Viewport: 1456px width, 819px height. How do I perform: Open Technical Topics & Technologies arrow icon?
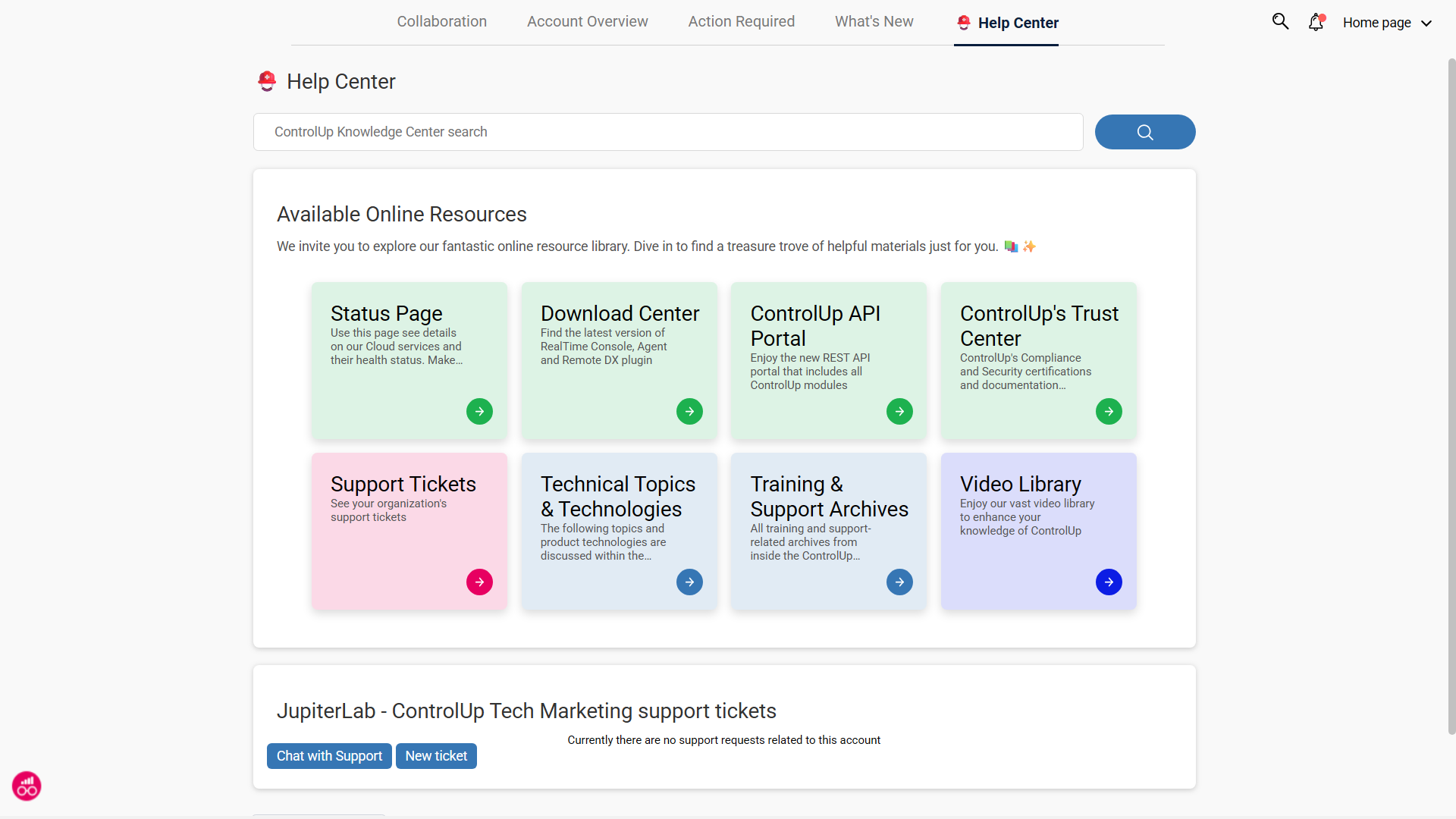(689, 582)
